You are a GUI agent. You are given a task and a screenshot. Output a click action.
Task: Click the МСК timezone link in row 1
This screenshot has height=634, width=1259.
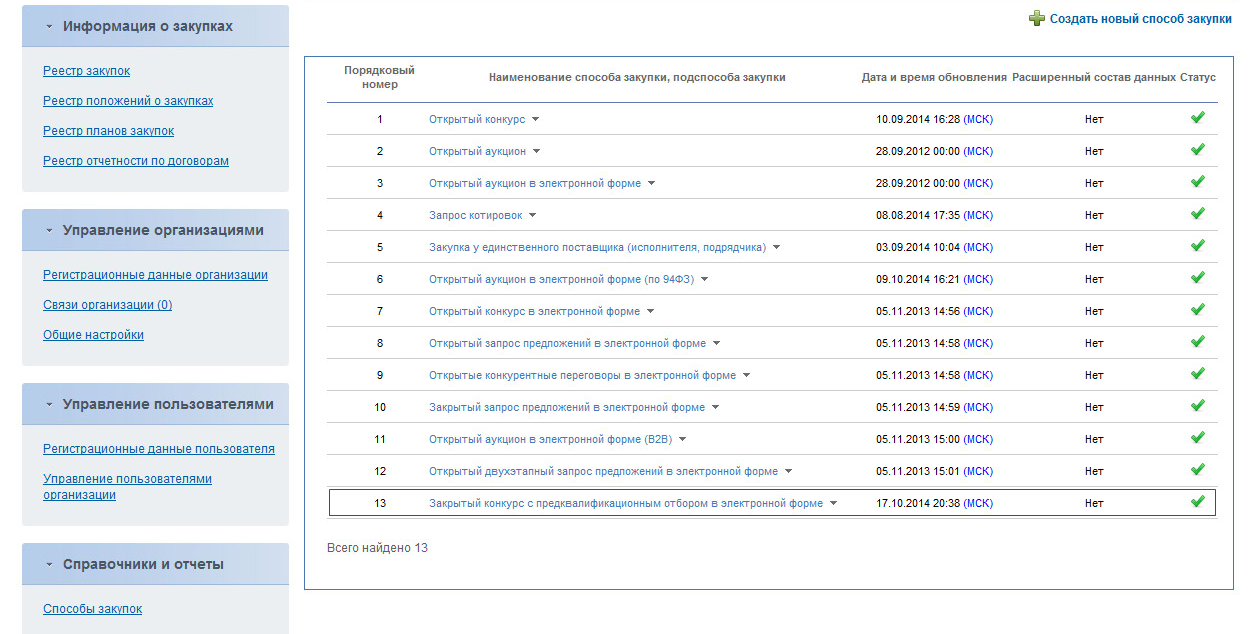(x=978, y=119)
